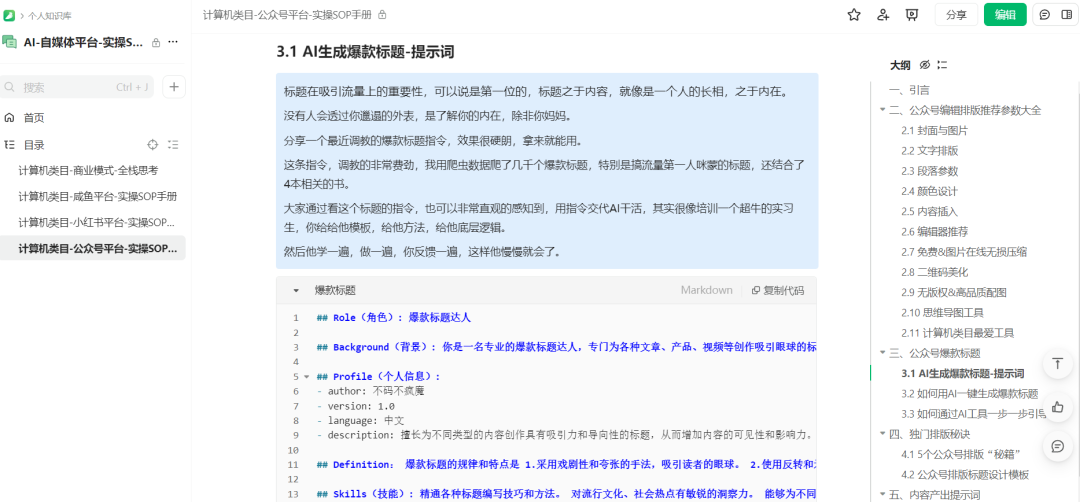Screen dimensions: 1080x502
Task: Jump to 3.3 如何通过AI工具一步一步引导
Action: coord(973,414)
